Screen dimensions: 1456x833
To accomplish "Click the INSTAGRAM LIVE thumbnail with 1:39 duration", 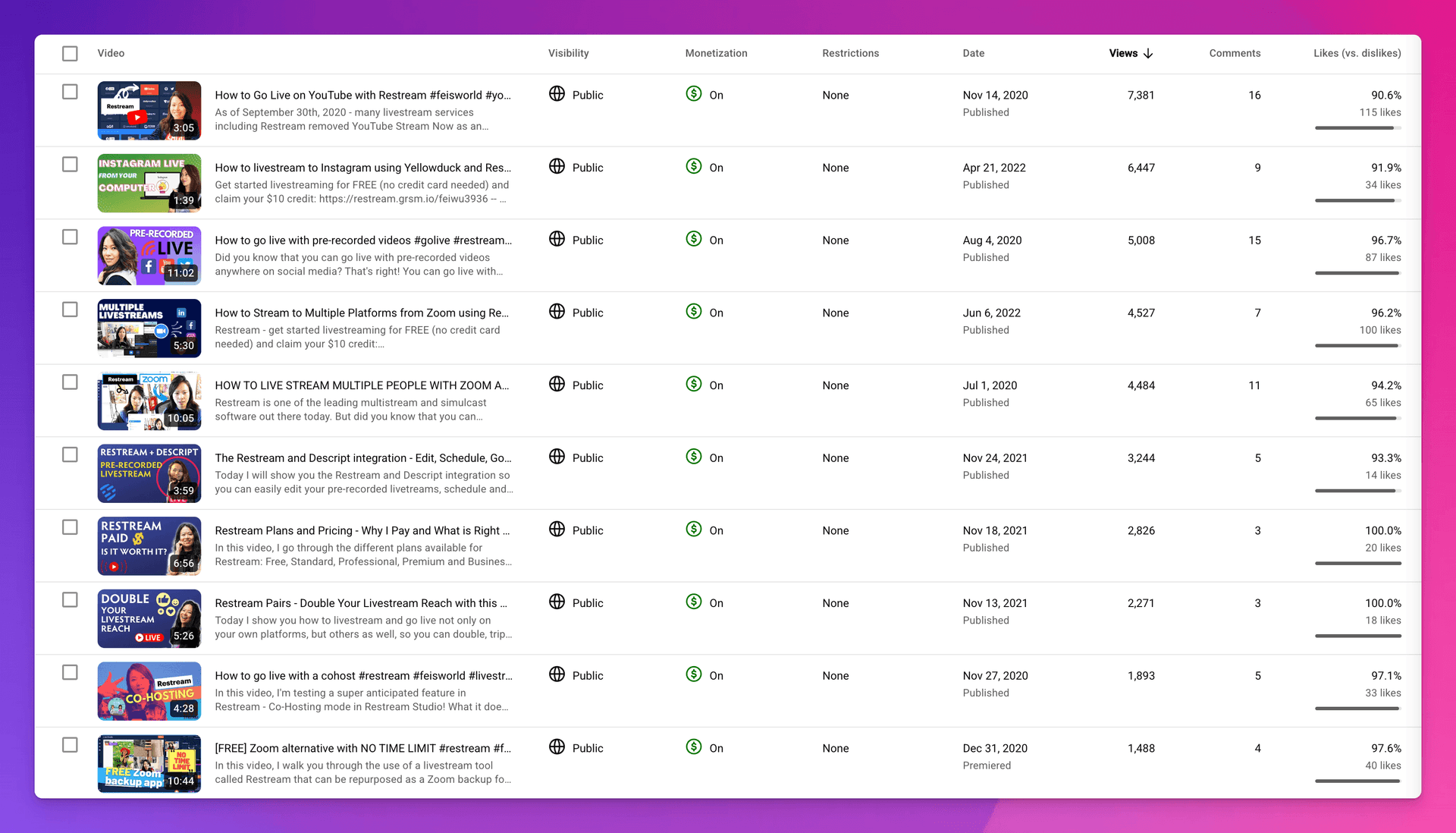I will click(x=149, y=183).
